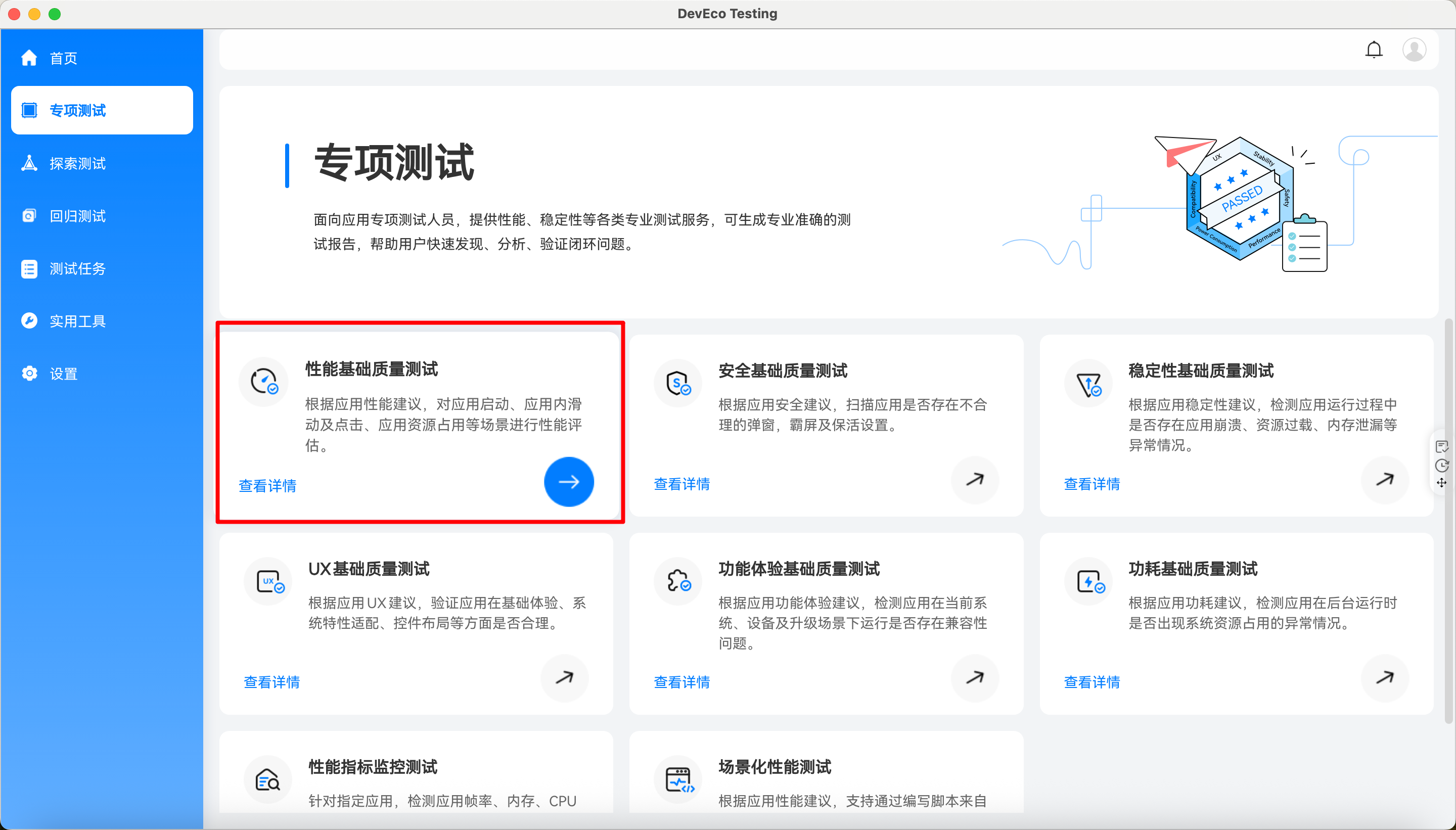
Task: Click the blue arrow button on the highlighted card
Action: [x=568, y=482]
